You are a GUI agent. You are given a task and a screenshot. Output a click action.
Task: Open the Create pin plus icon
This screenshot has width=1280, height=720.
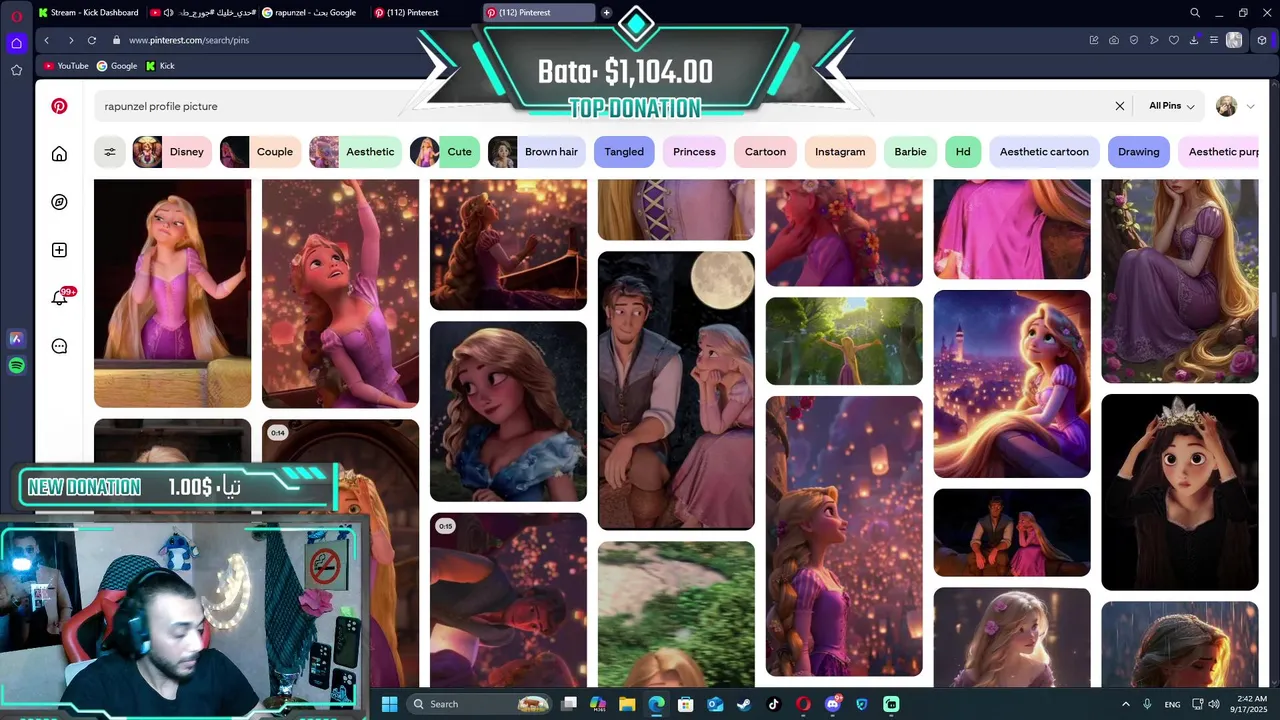tap(59, 250)
